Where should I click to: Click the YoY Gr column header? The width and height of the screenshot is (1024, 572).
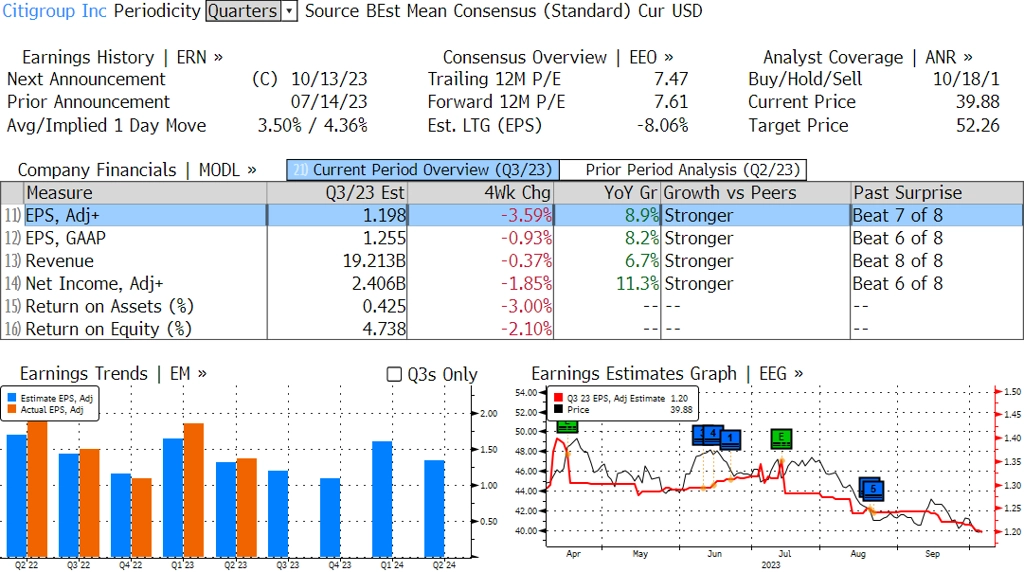point(607,193)
